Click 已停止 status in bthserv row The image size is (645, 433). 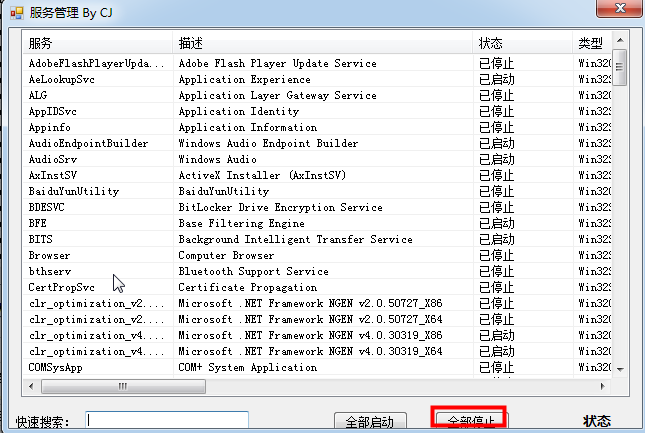(x=497, y=271)
